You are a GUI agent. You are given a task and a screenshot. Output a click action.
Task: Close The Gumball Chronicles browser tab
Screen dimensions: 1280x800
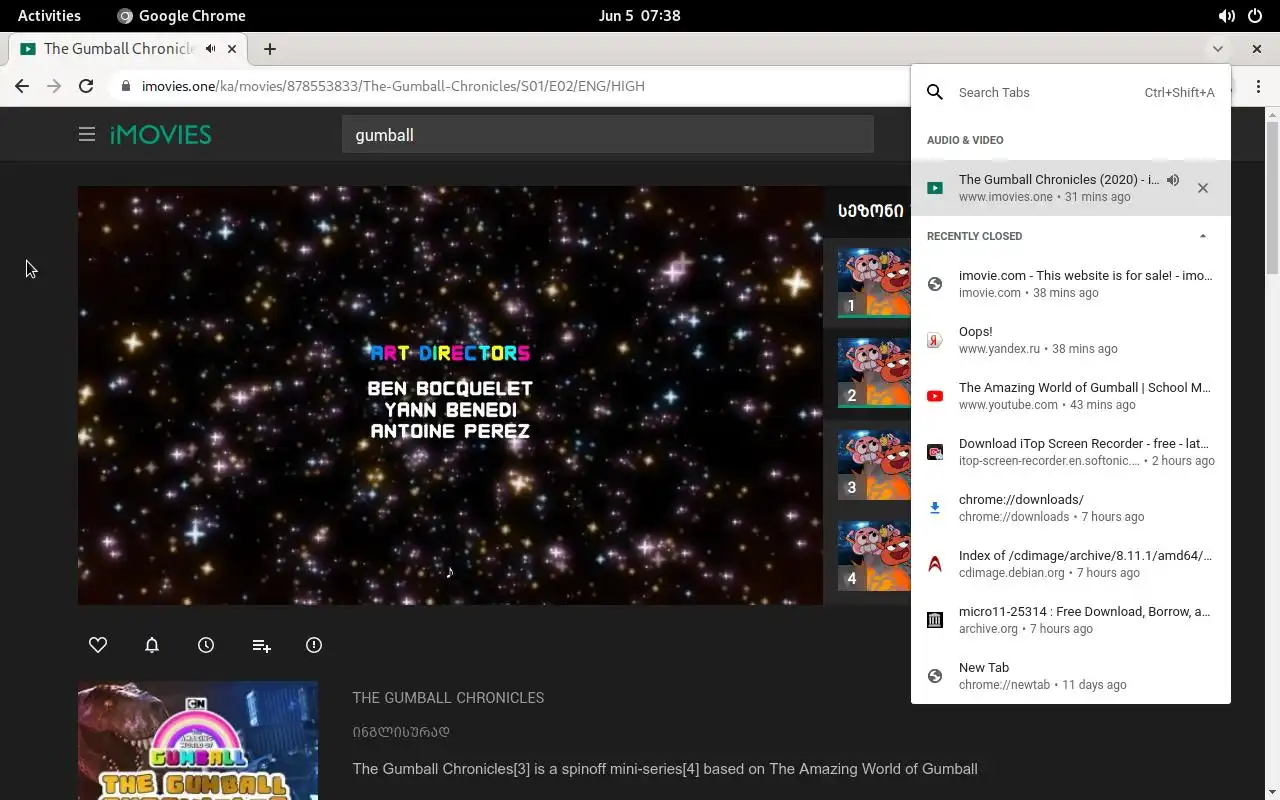tap(232, 48)
